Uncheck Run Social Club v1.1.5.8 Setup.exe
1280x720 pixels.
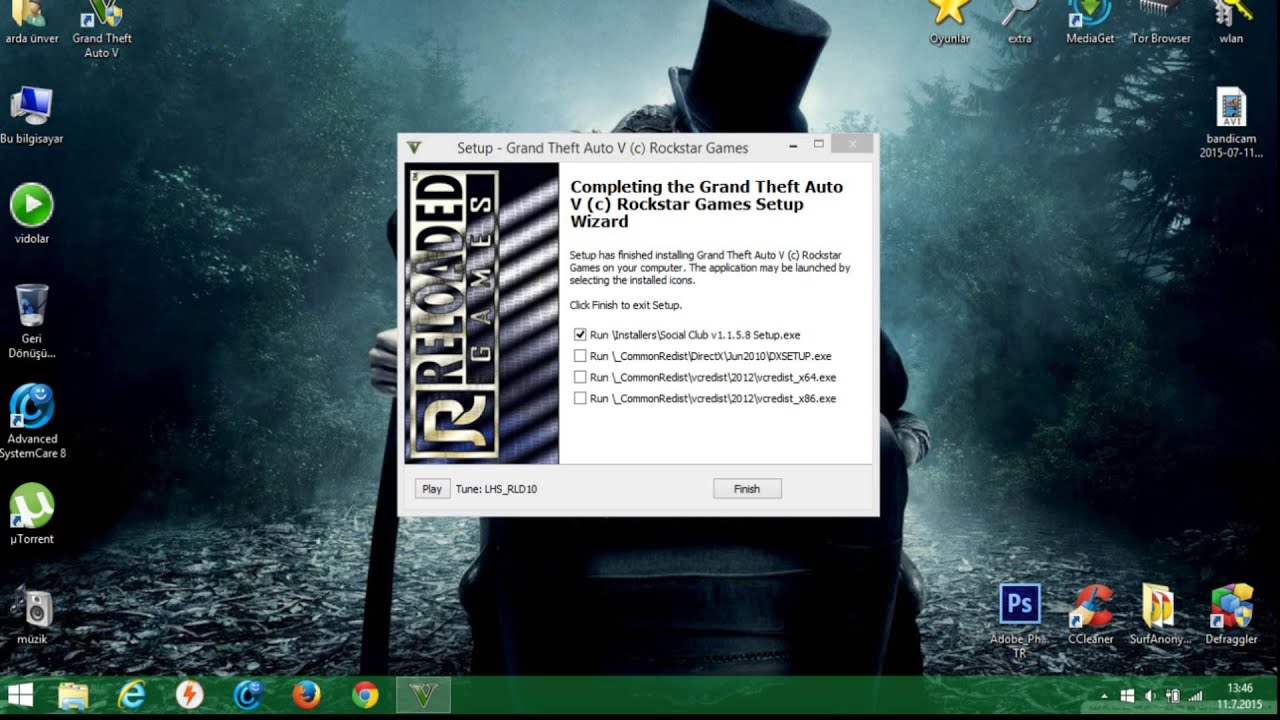coord(580,335)
